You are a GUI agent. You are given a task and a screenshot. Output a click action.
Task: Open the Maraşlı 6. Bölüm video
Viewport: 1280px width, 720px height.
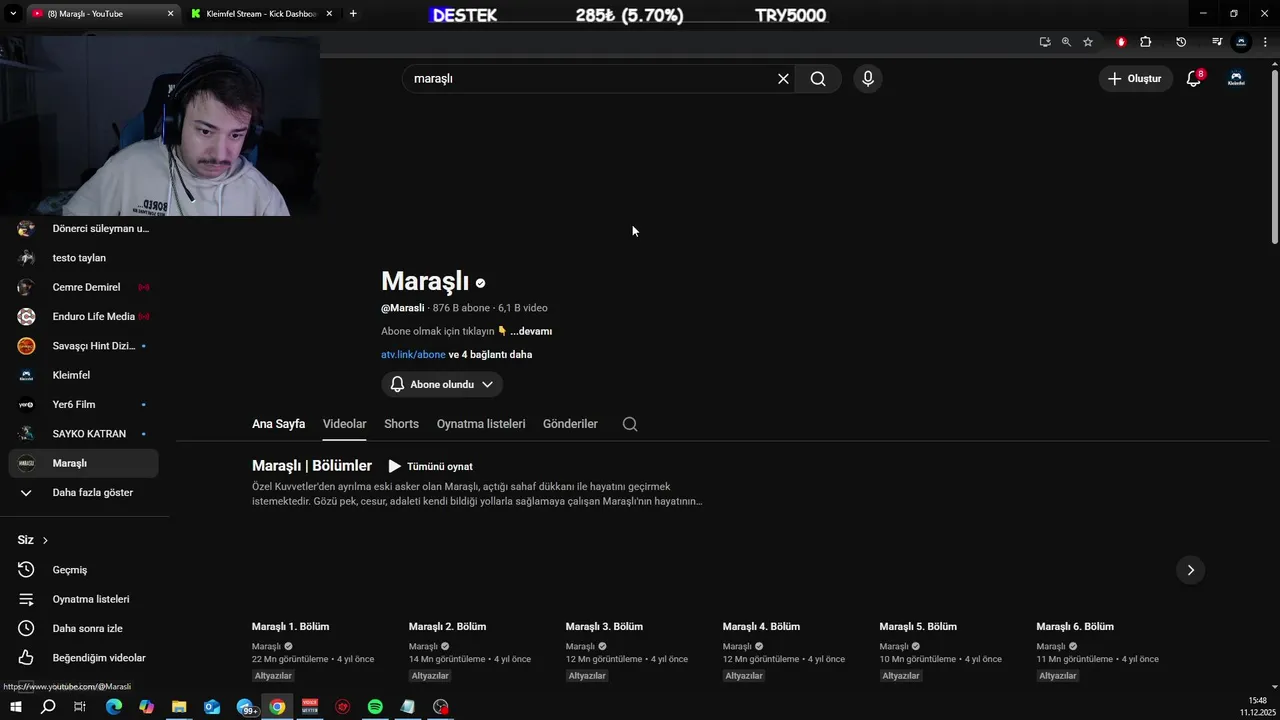point(1075,627)
